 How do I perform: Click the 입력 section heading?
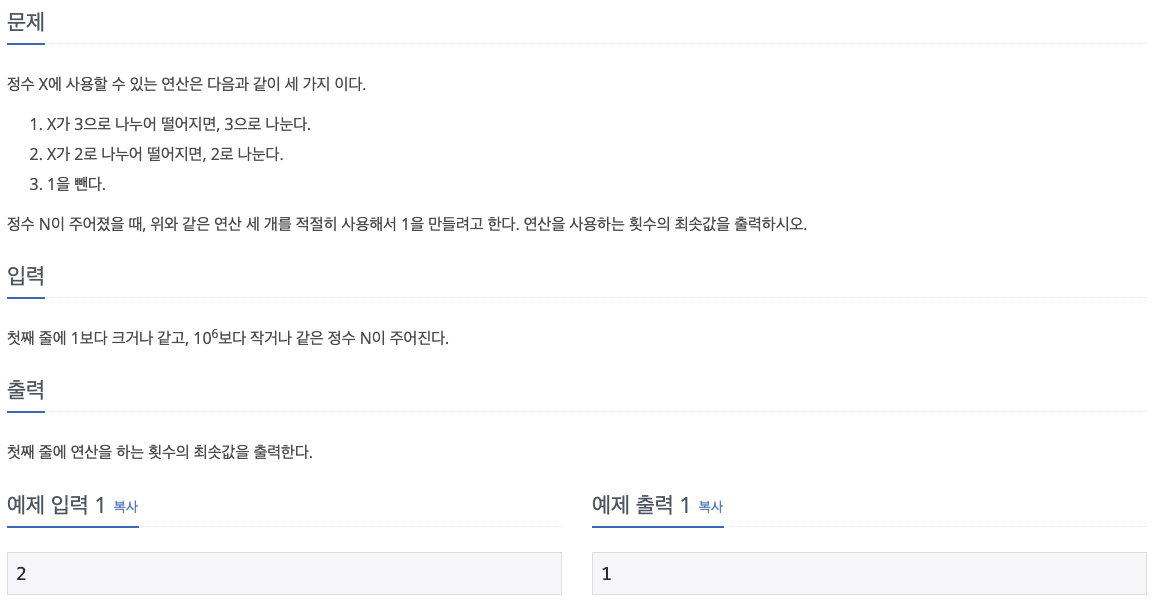point(26,275)
